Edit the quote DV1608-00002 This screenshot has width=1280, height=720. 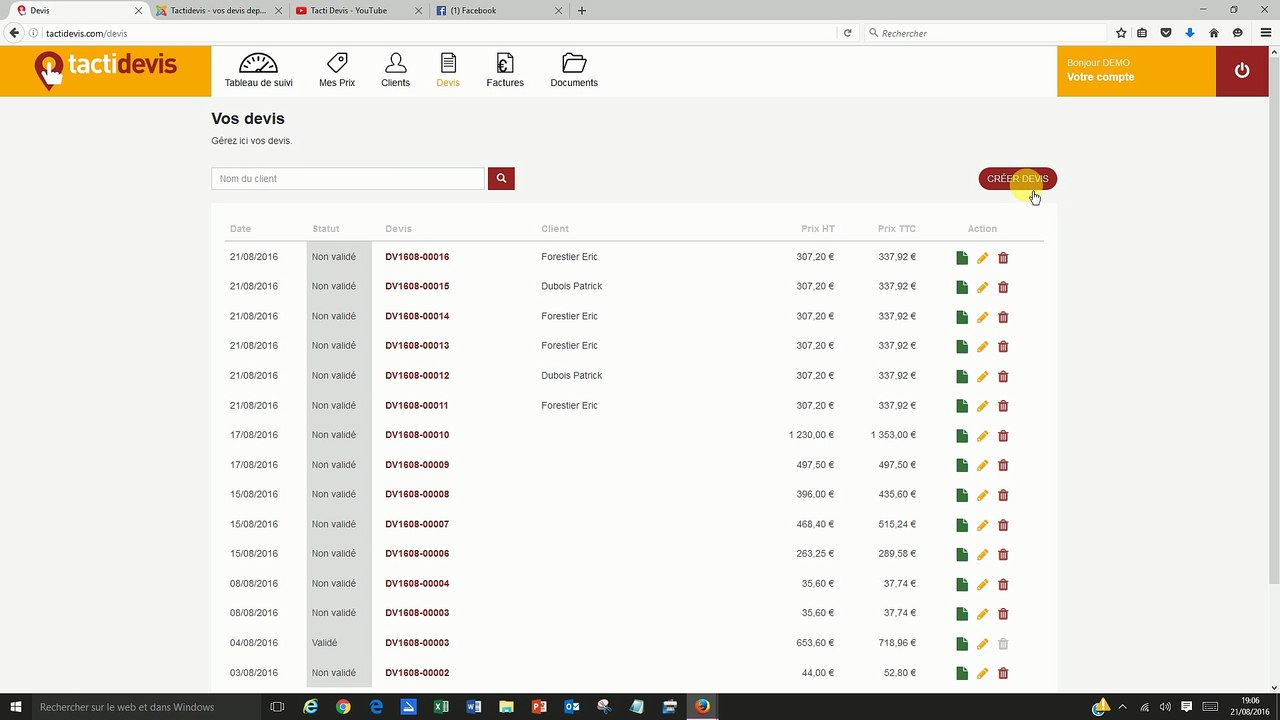(982, 673)
